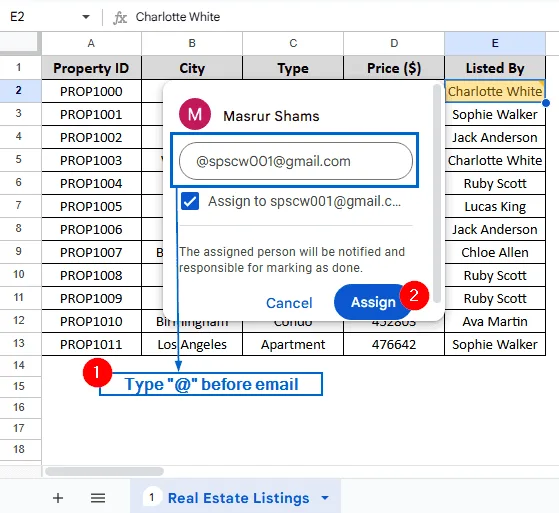The height and width of the screenshot is (513, 559).
Task: Click the Cancel link in the comment box
Action: 289,303
